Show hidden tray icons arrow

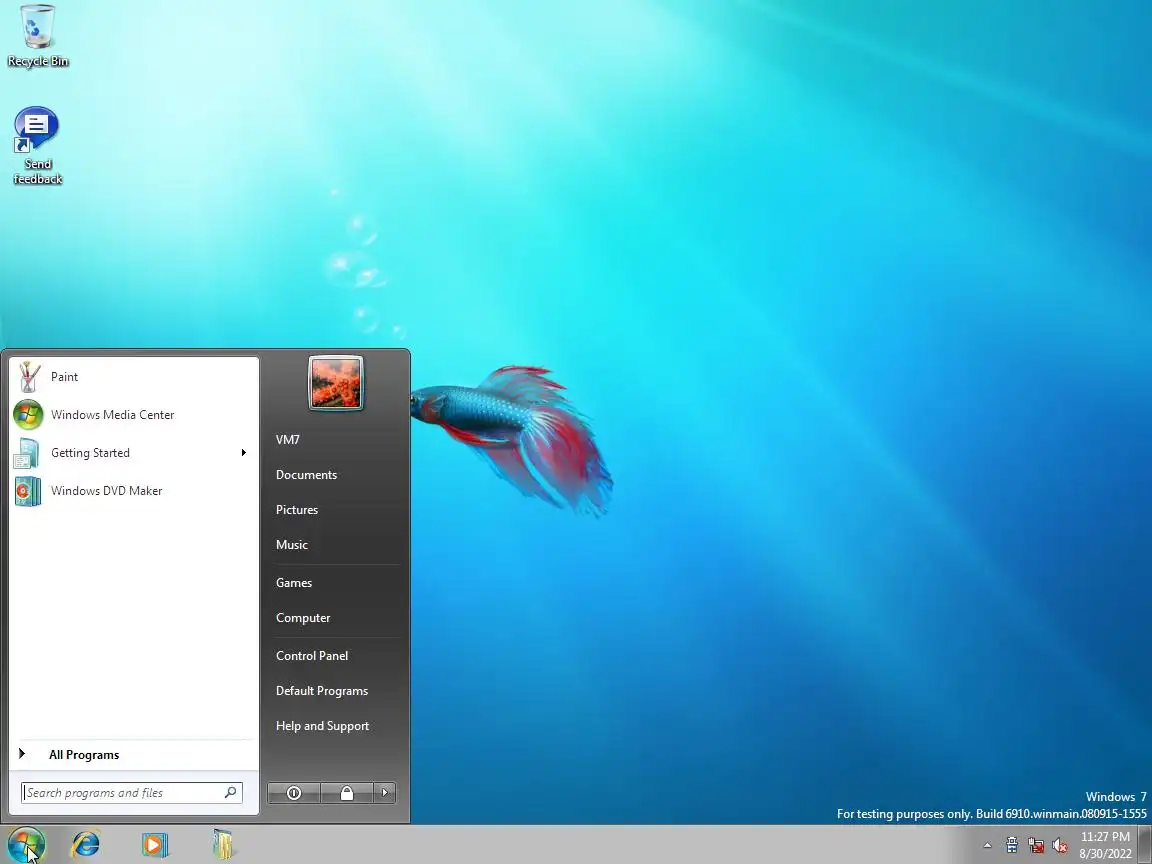[987, 846]
